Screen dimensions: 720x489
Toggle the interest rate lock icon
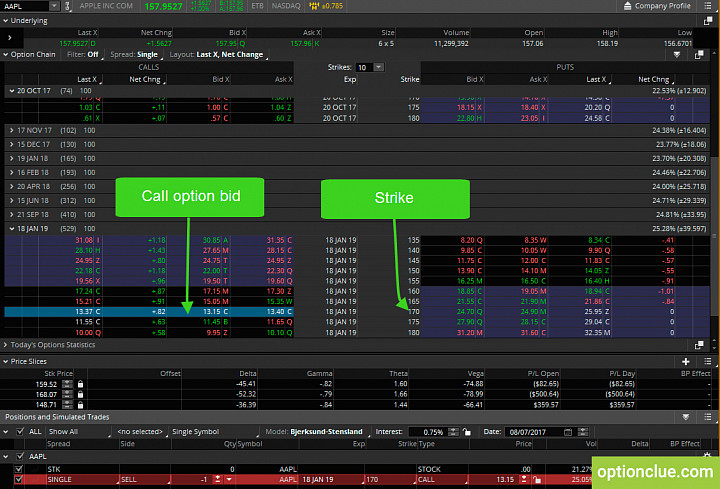467,432
